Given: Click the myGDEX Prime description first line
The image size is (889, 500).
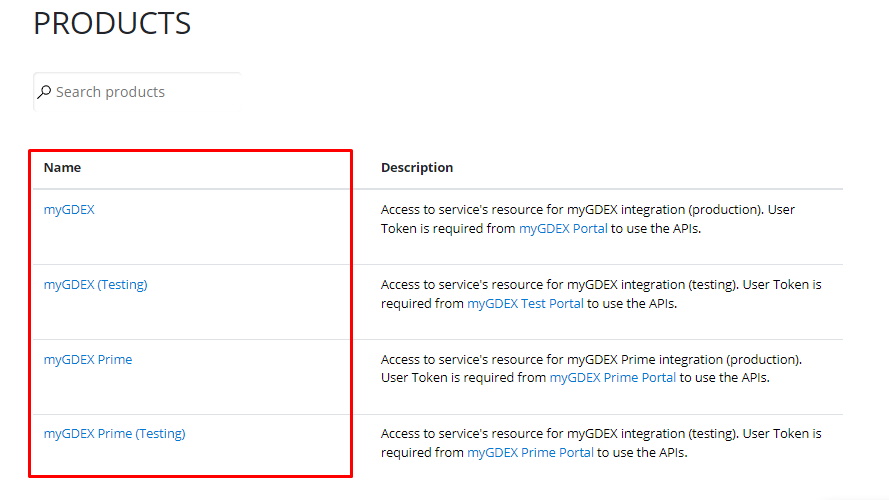Looking at the screenshot, I should click(x=591, y=359).
